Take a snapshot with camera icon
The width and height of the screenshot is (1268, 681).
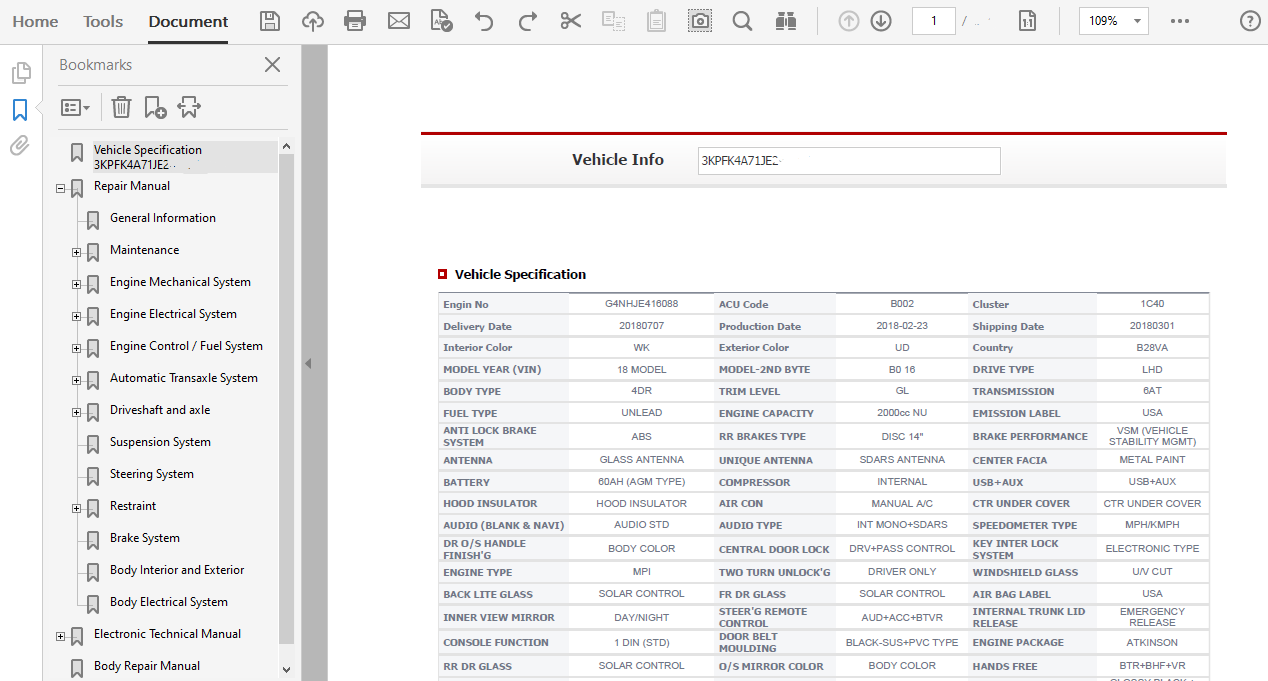(x=700, y=21)
